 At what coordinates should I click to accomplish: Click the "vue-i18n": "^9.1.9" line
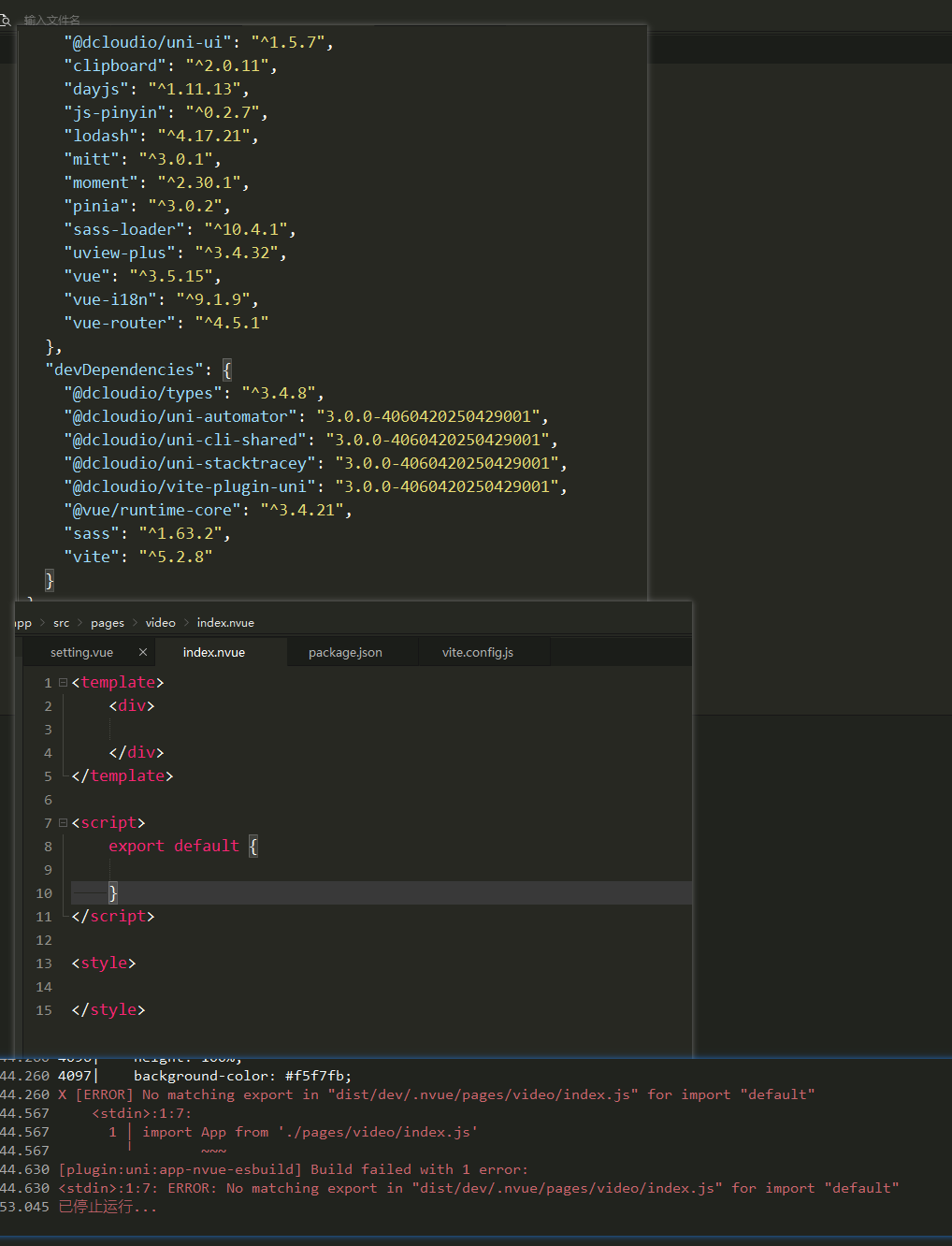tap(161, 299)
